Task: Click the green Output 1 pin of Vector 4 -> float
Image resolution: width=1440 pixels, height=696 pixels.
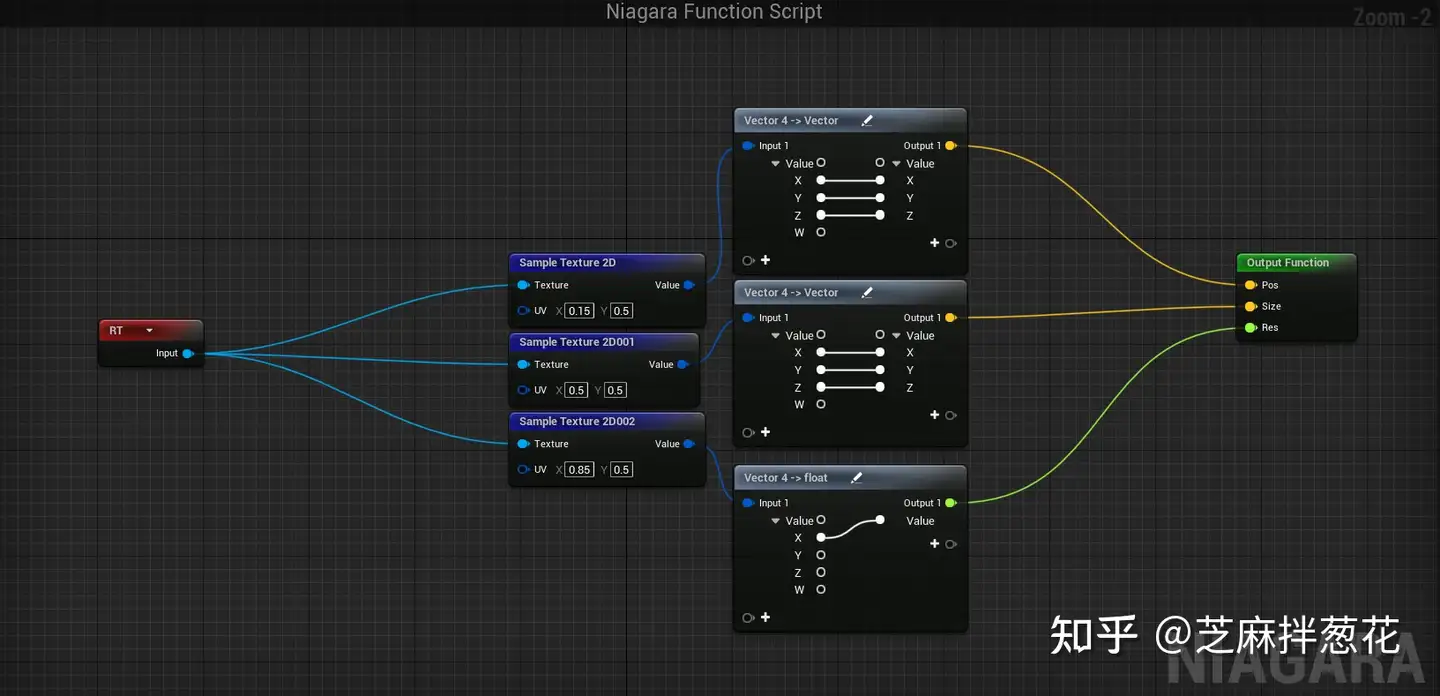Action: click(x=950, y=503)
